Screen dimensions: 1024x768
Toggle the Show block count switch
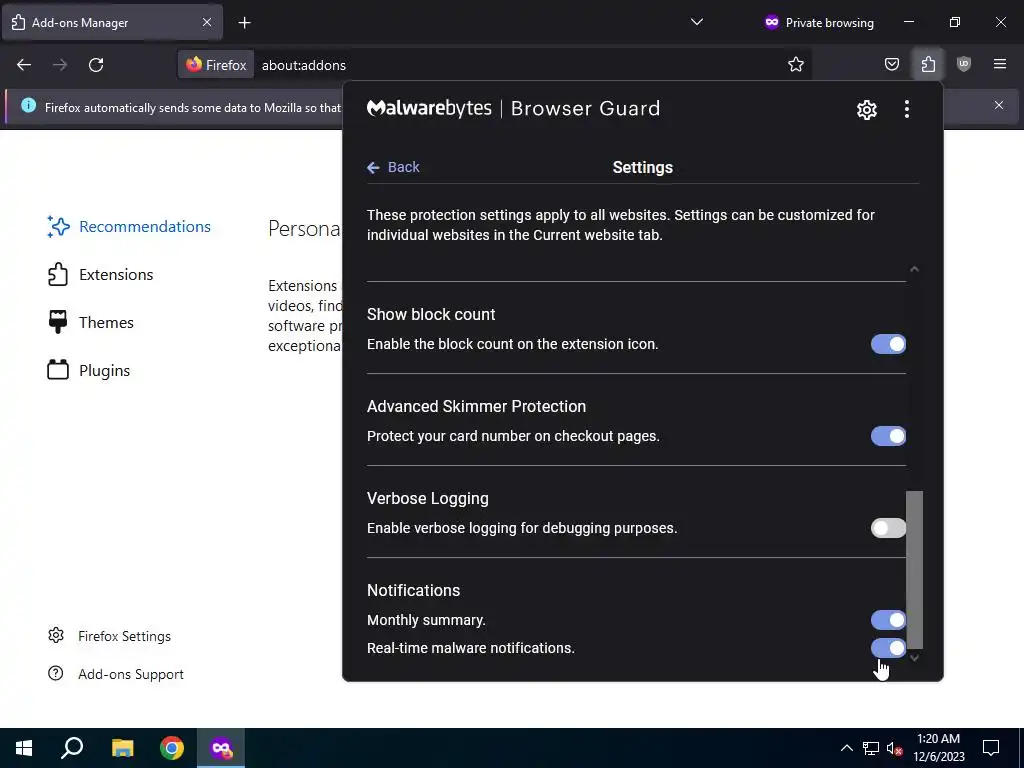888,344
